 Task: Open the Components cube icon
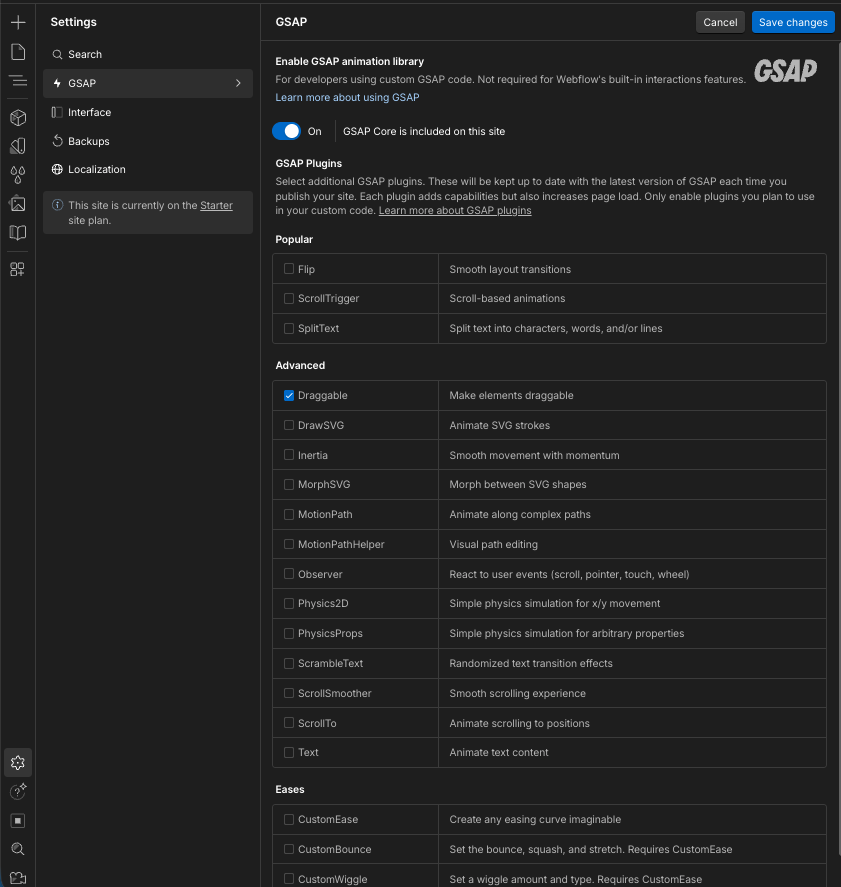[x=17, y=118]
